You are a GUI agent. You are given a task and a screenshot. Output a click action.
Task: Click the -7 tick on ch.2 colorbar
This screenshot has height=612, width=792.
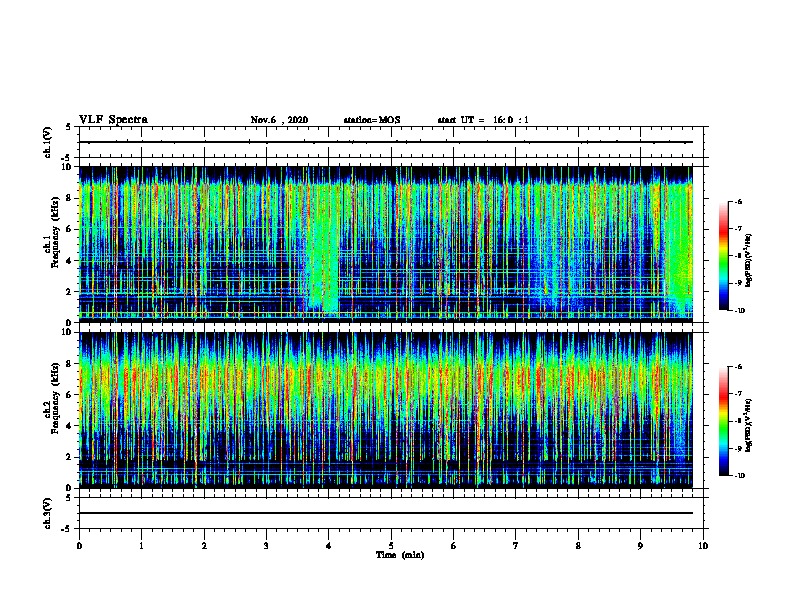738,394
